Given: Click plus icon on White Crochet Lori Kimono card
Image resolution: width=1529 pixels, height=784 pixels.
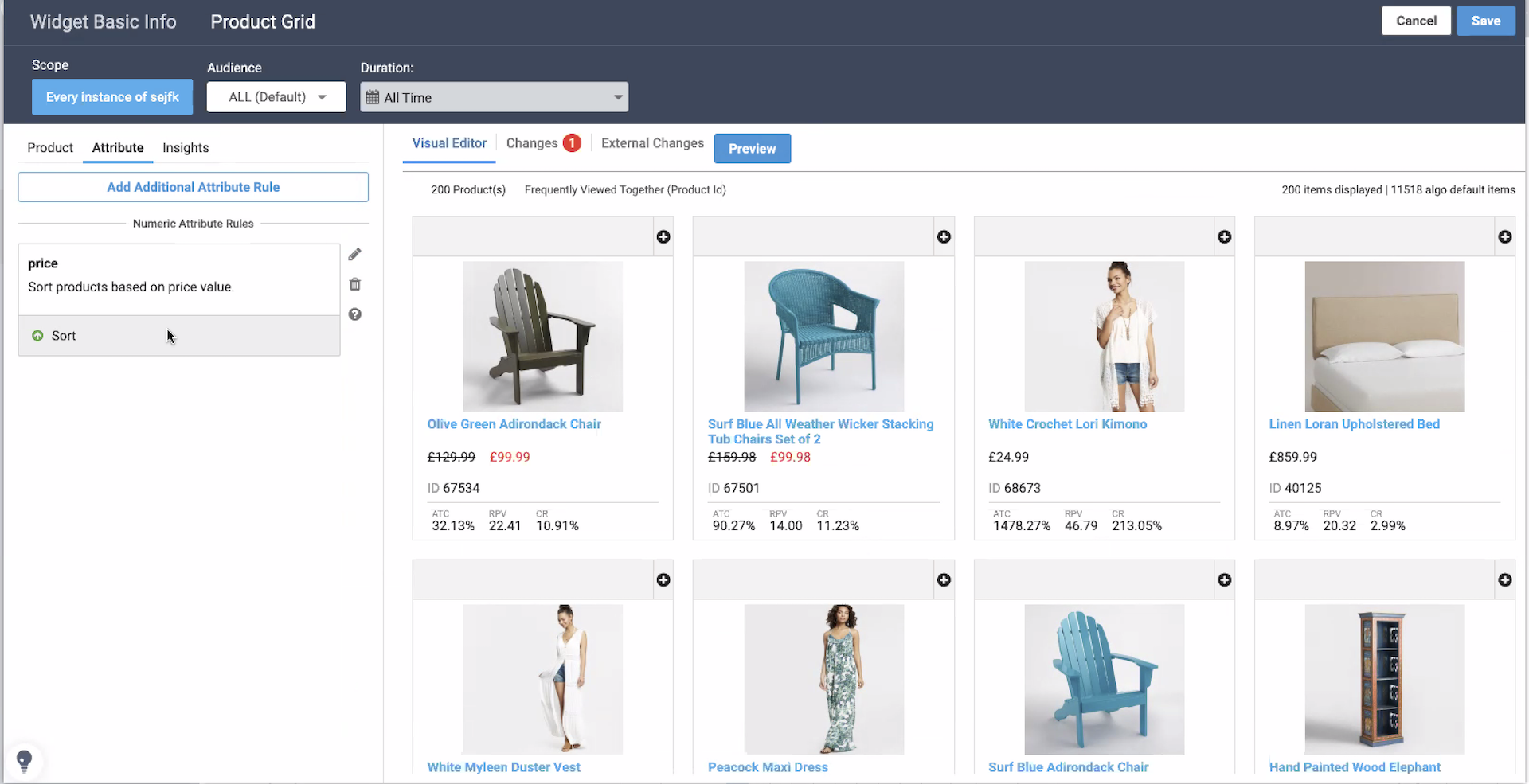Looking at the screenshot, I should pyautogui.click(x=1225, y=237).
